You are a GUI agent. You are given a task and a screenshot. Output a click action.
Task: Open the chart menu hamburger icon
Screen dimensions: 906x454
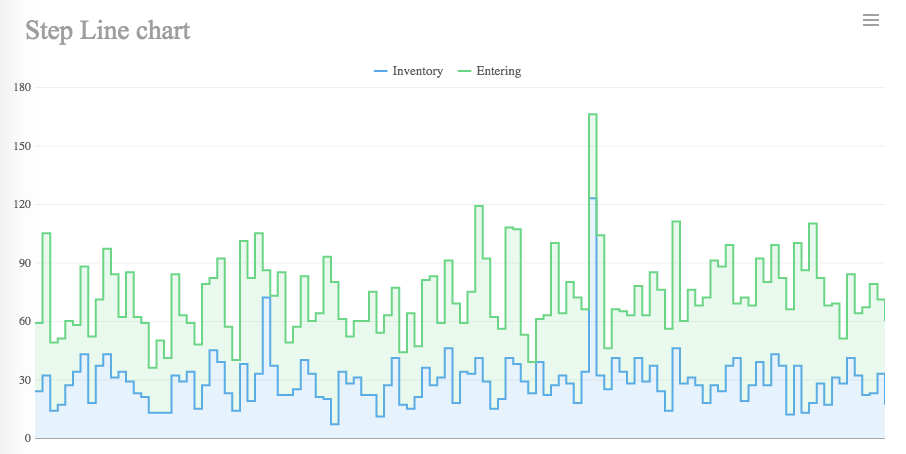coord(870,20)
